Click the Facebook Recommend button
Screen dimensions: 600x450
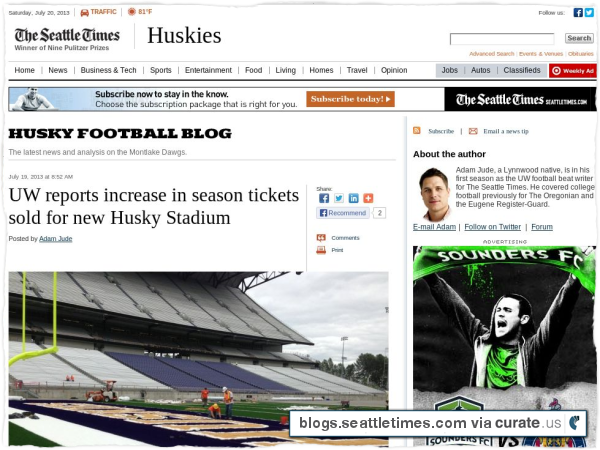tap(343, 213)
